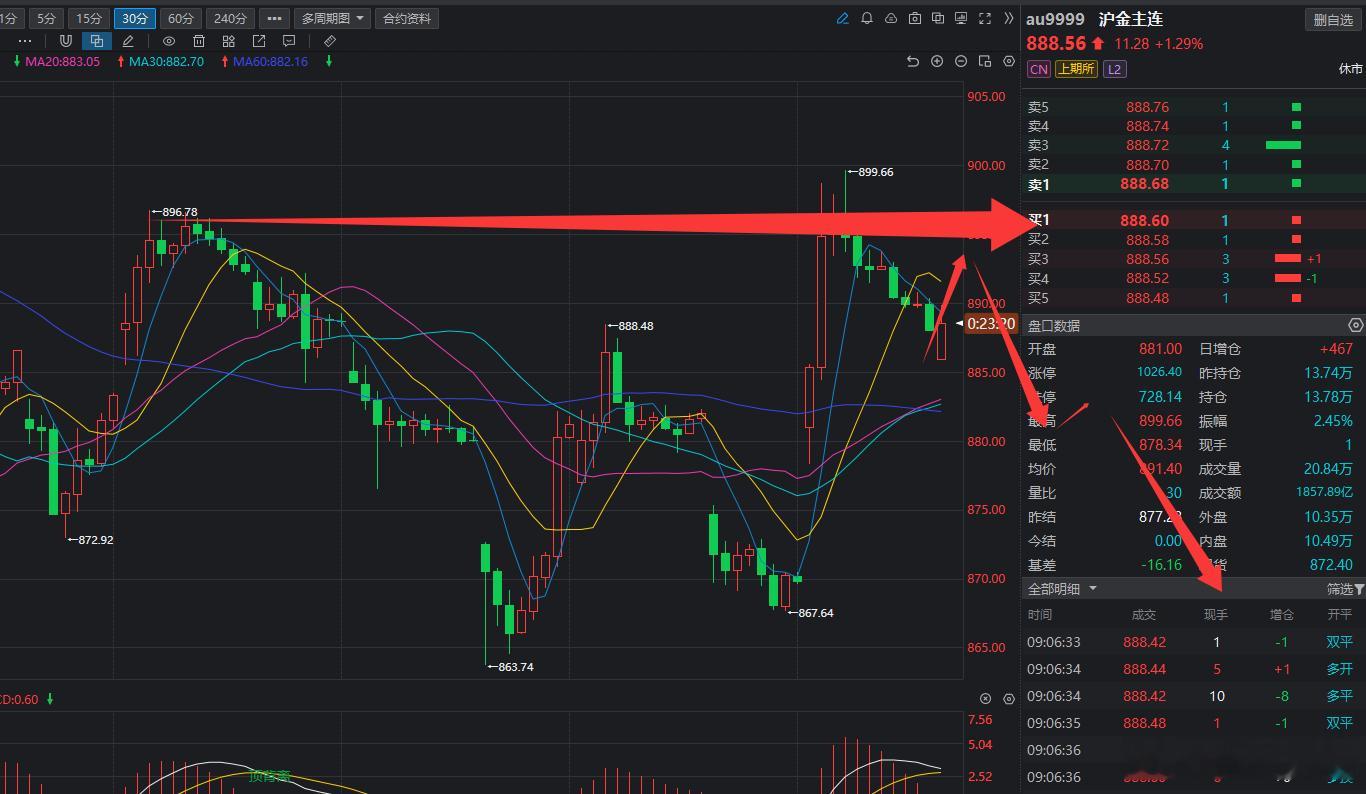Image resolution: width=1366 pixels, height=794 pixels.
Task: Delete drawings with the trash icon
Action: tap(199, 41)
